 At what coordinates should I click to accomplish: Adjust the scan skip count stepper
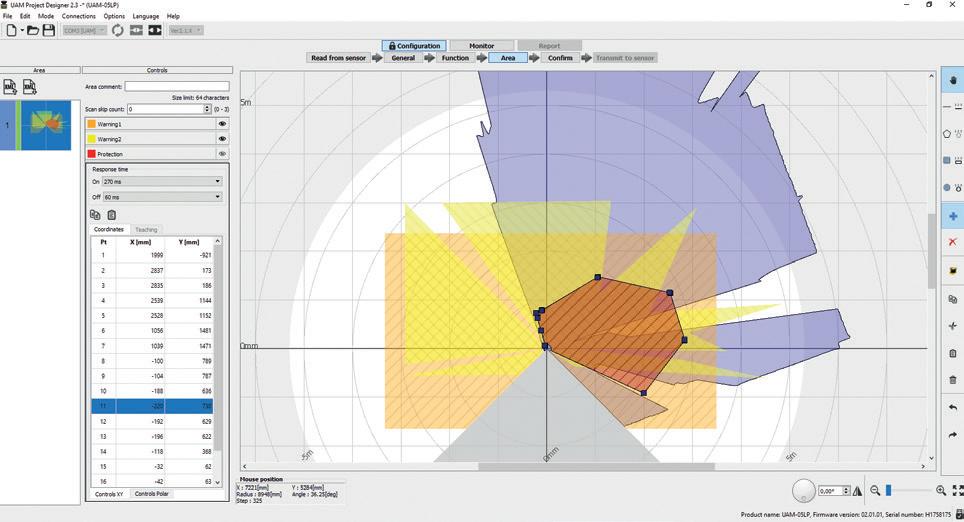click(x=207, y=109)
